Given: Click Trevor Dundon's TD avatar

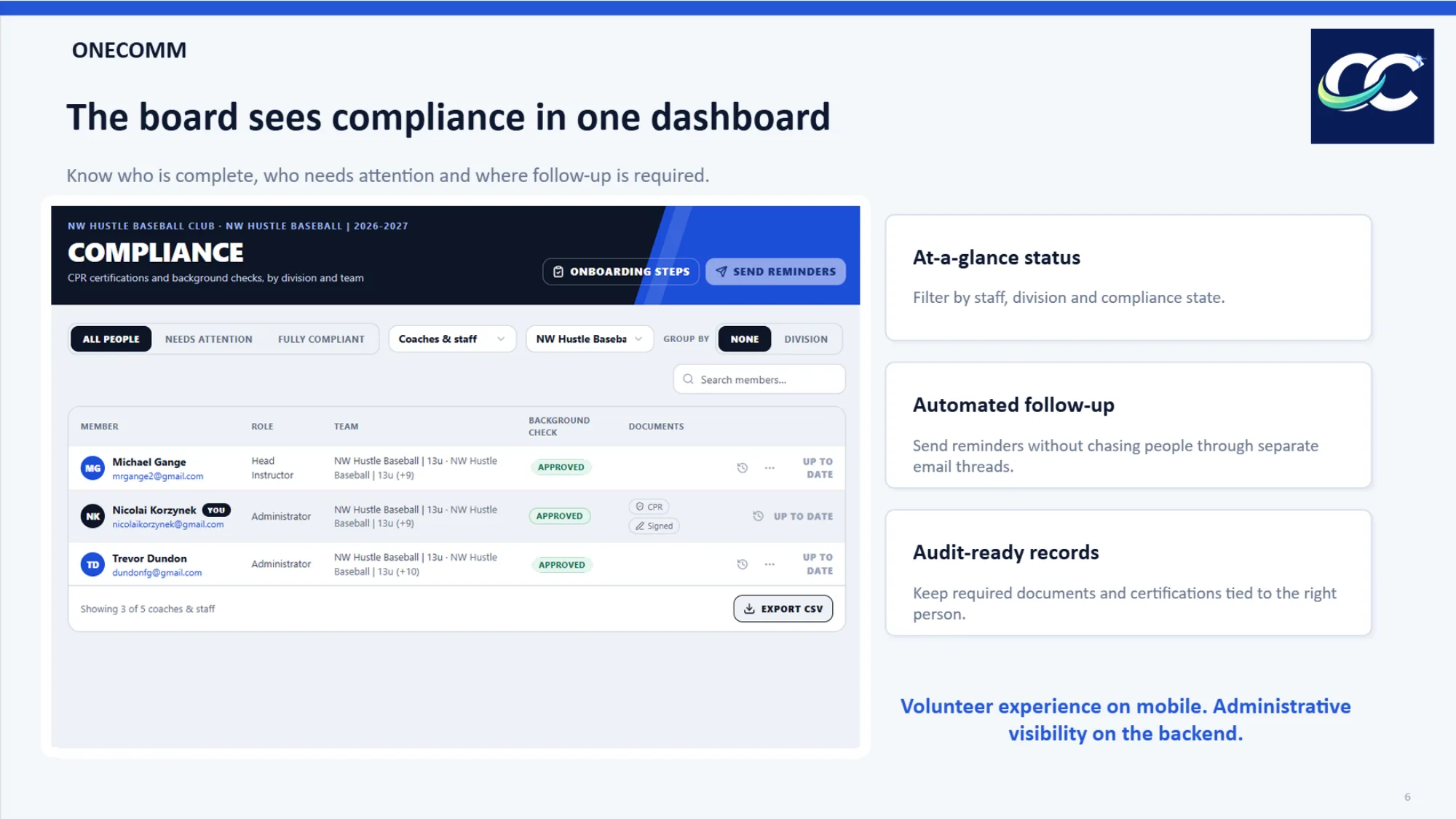Looking at the screenshot, I should [x=92, y=564].
